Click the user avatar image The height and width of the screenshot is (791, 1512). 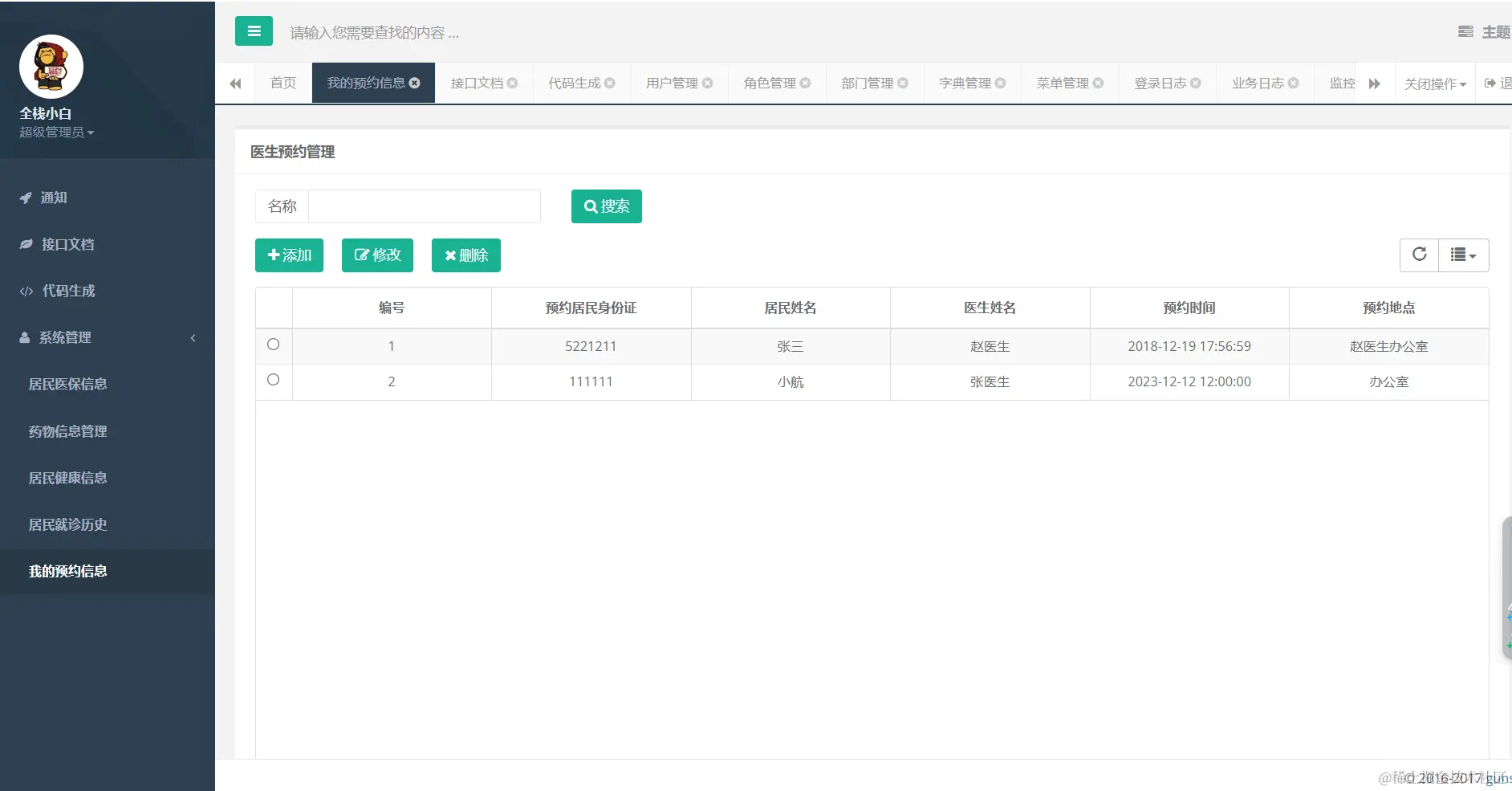point(51,67)
